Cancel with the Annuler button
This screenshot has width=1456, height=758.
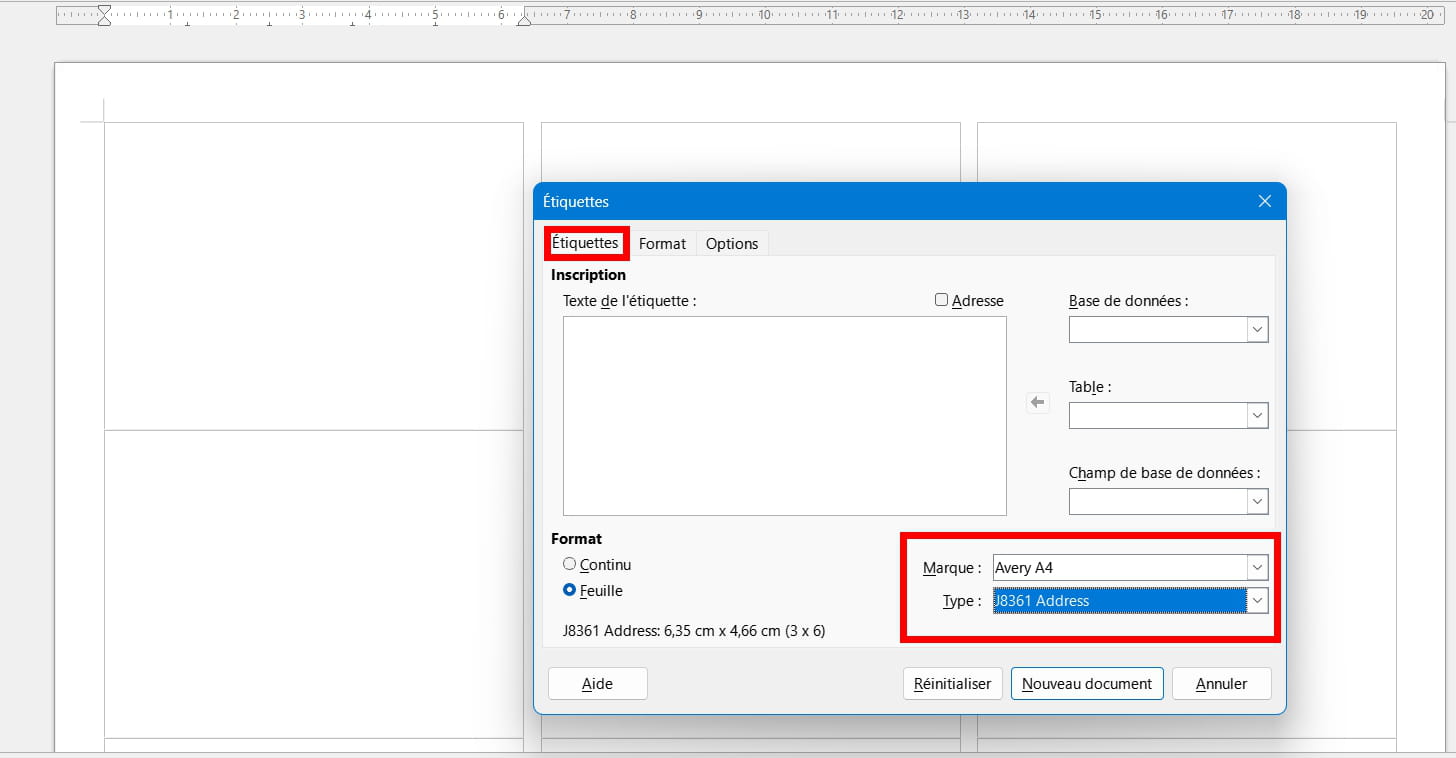(x=1221, y=684)
